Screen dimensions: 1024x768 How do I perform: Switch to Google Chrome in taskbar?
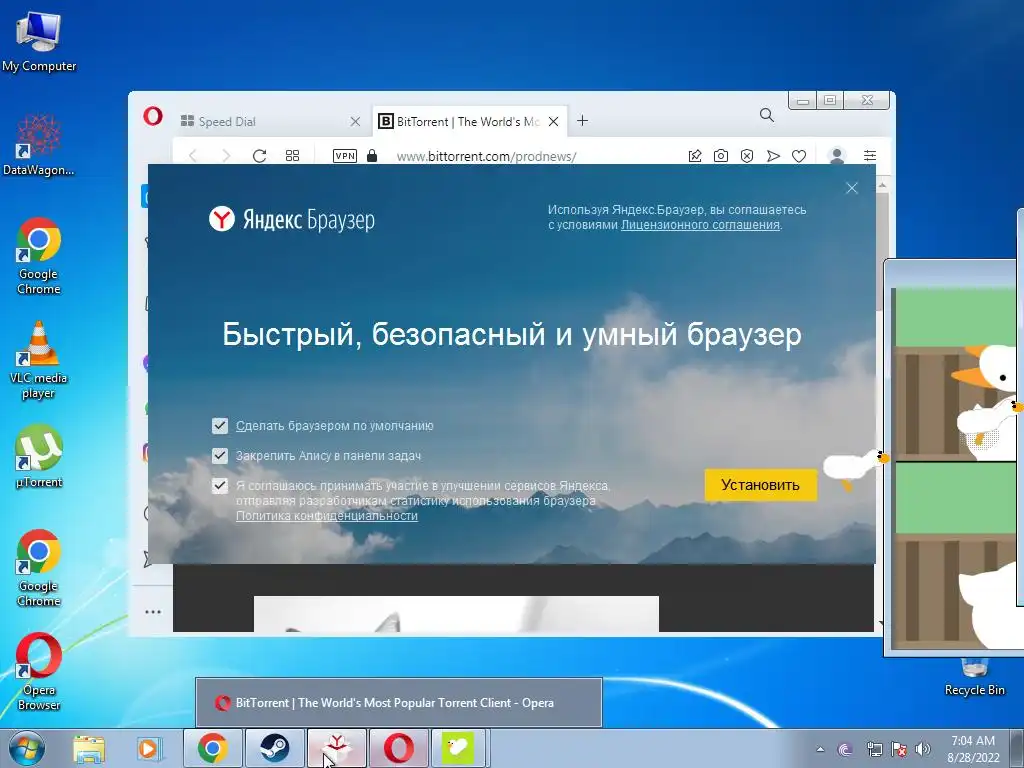tap(213, 748)
